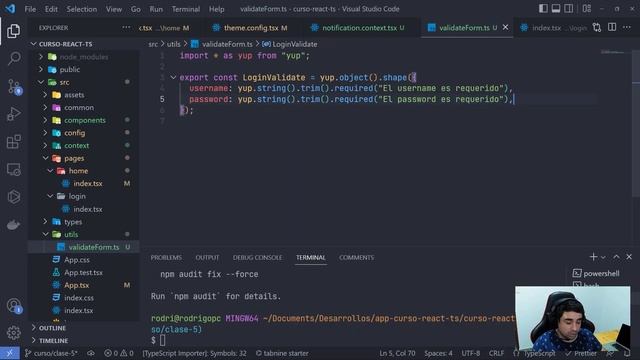
Task: Click tabnine starter status item
Action: 282,353
